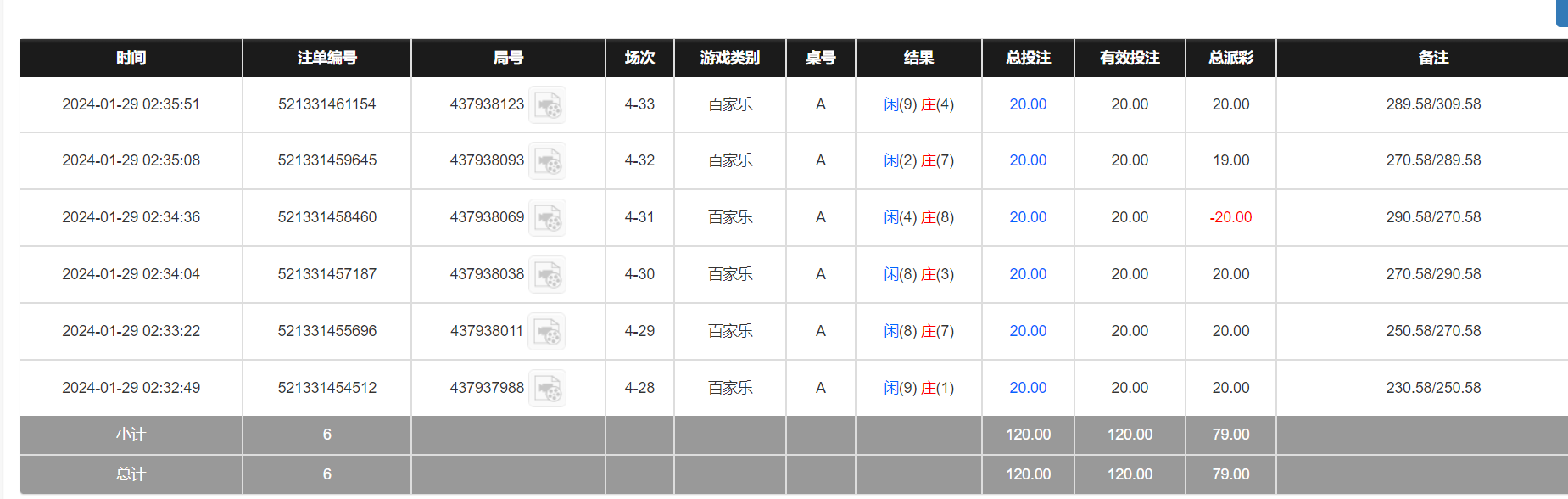Click blue 20.00 total bet in session 4-28

pos(1028,388)
